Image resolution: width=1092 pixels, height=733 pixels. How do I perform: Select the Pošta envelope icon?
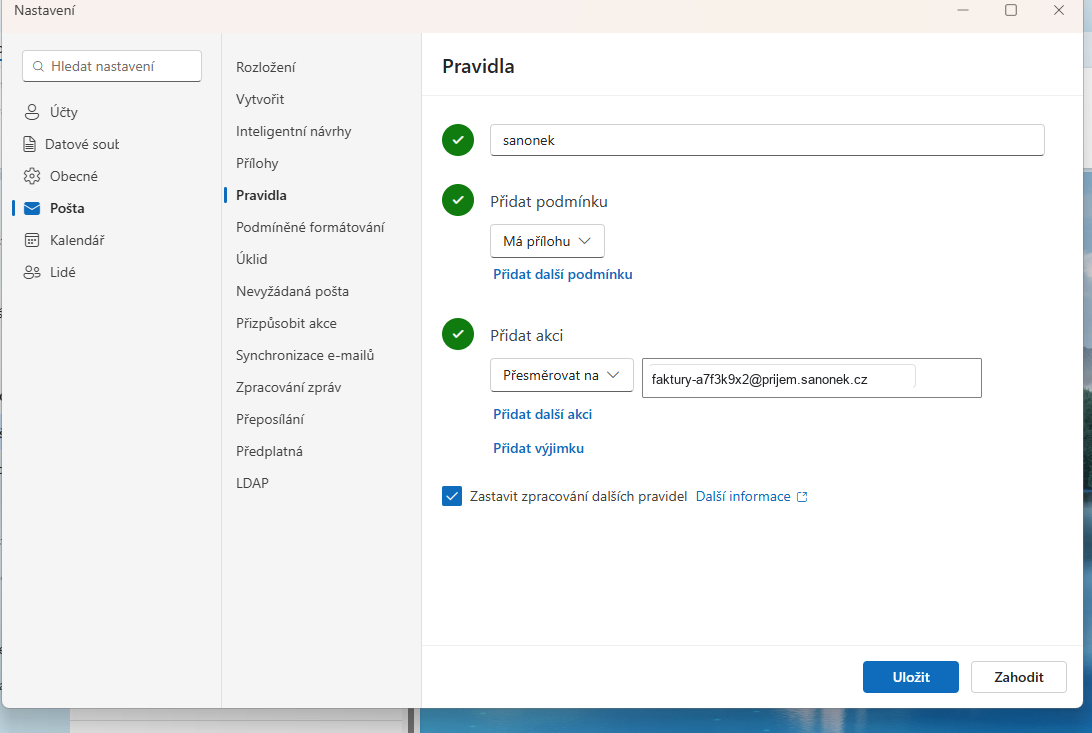point(32,208)
